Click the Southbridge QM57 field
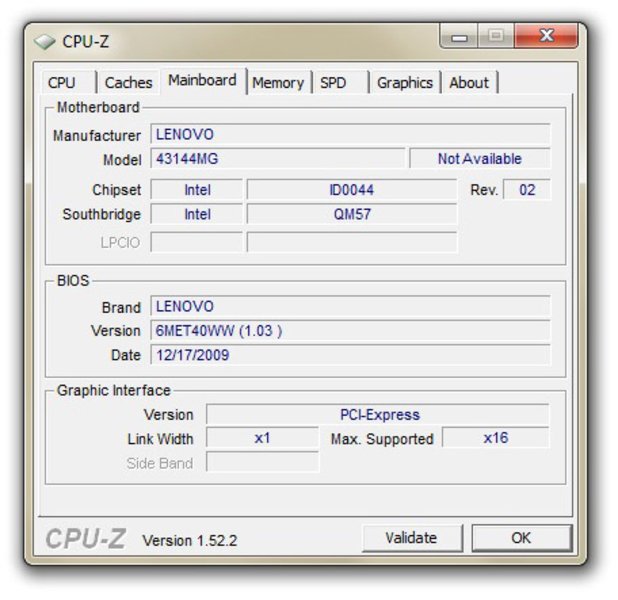This screenshot has width=618, height=600. tap(352, 214)
